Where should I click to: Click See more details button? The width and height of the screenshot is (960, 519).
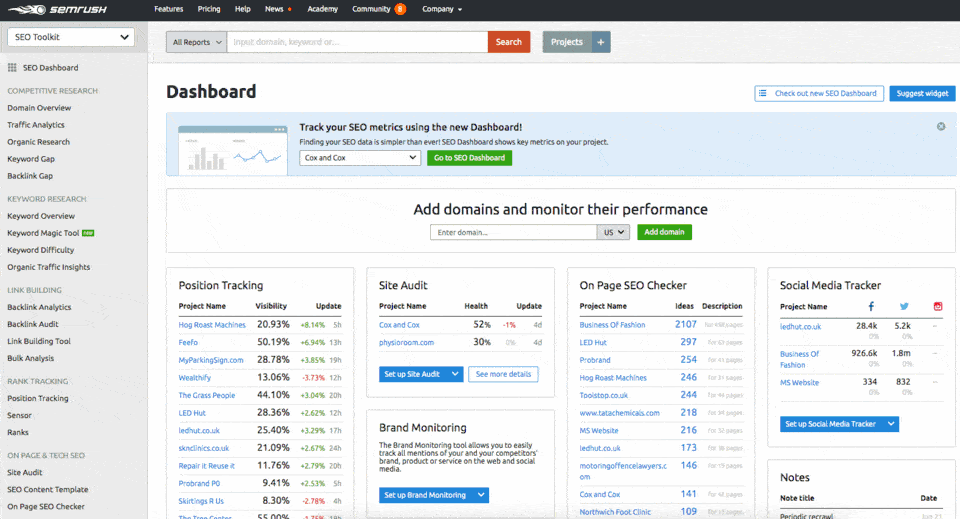click(x=503, y=374)
